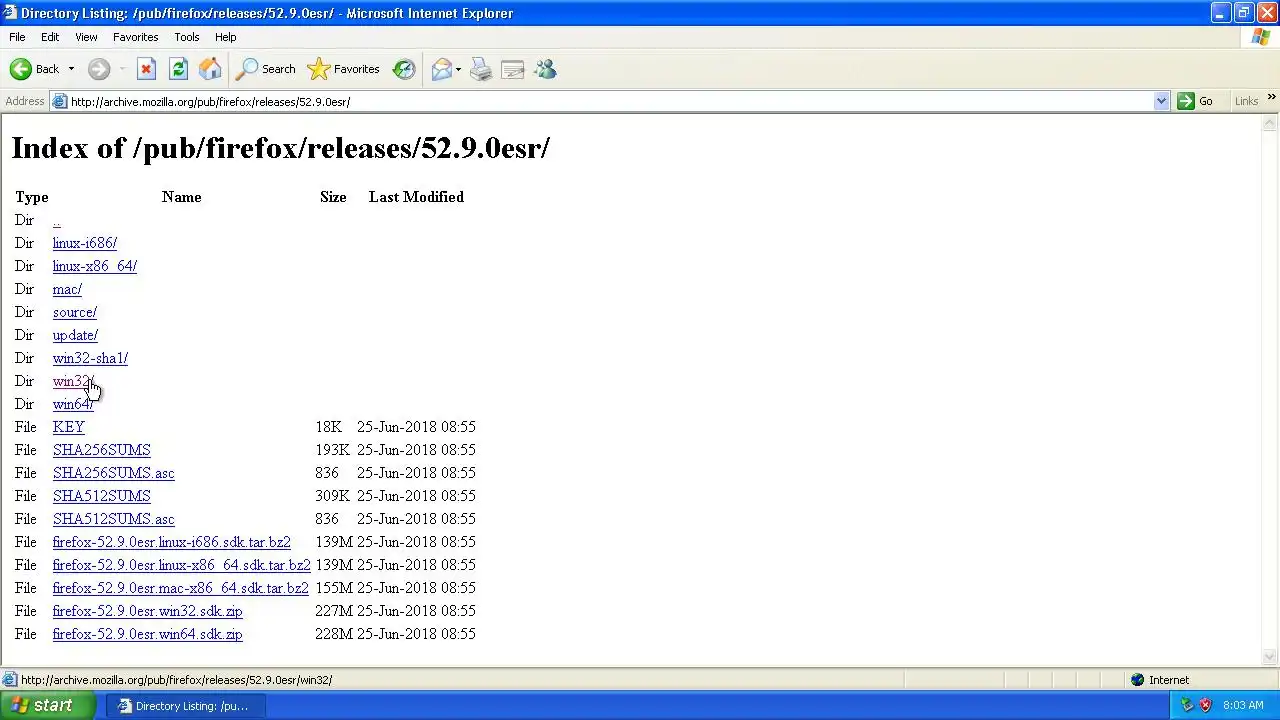Click the Internet zone status indicator
Viewport: 1280px width, 720px height.
tap(1160, 680)
